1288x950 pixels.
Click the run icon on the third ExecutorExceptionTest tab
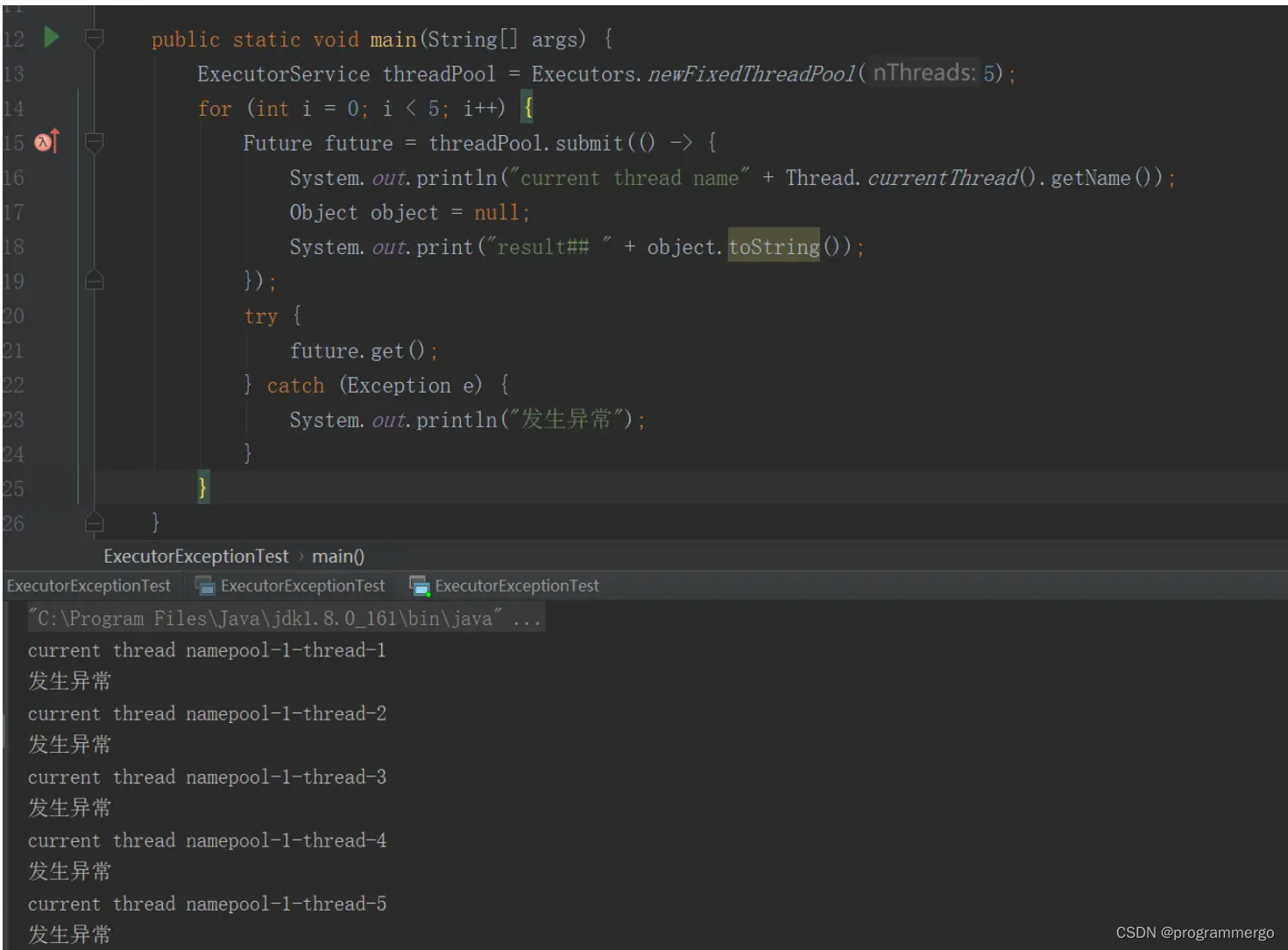click(419, 585)
